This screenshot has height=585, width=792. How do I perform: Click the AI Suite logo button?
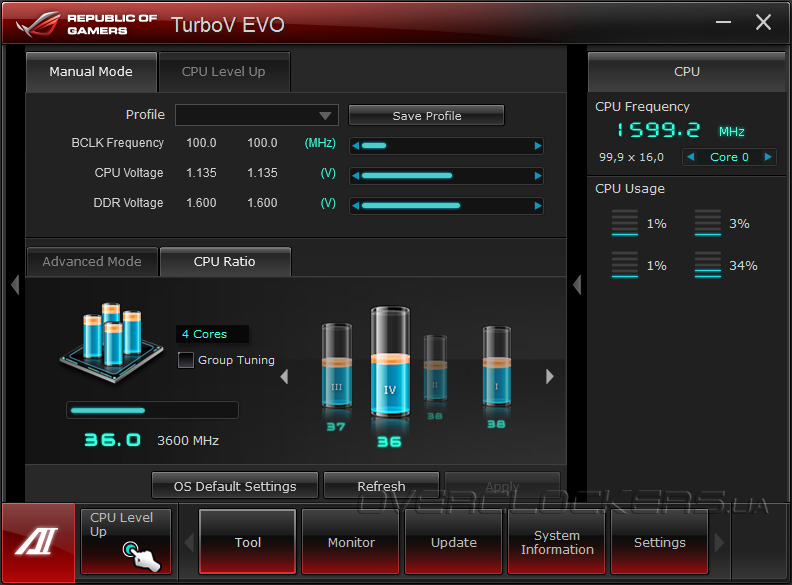(38, 543)
